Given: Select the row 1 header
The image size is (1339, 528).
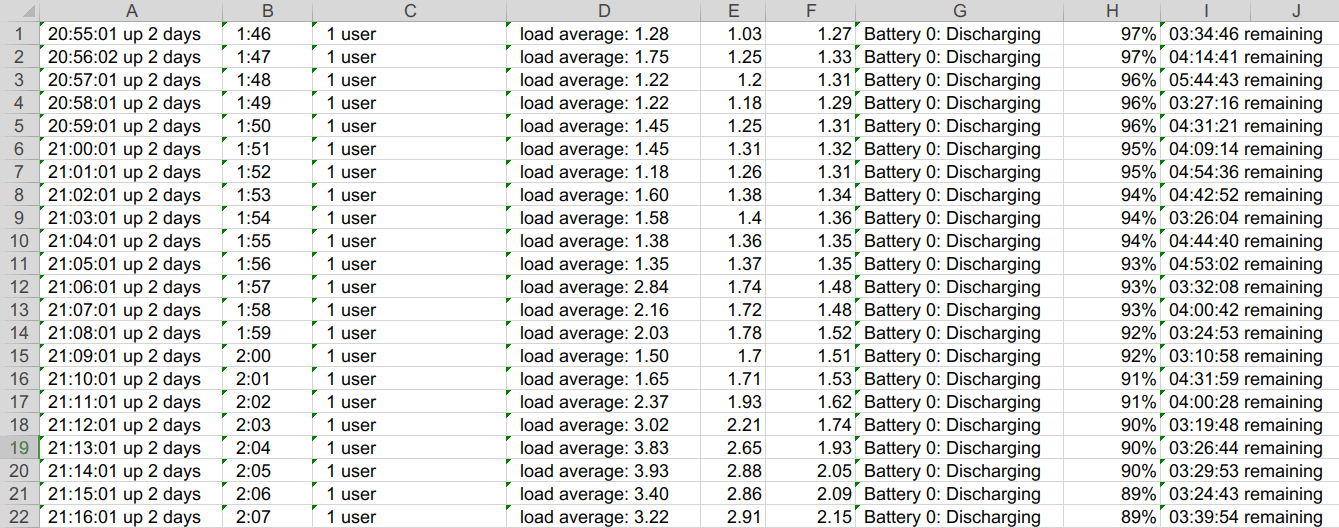Looking at the screenshot, I should (x=19, y=34).
